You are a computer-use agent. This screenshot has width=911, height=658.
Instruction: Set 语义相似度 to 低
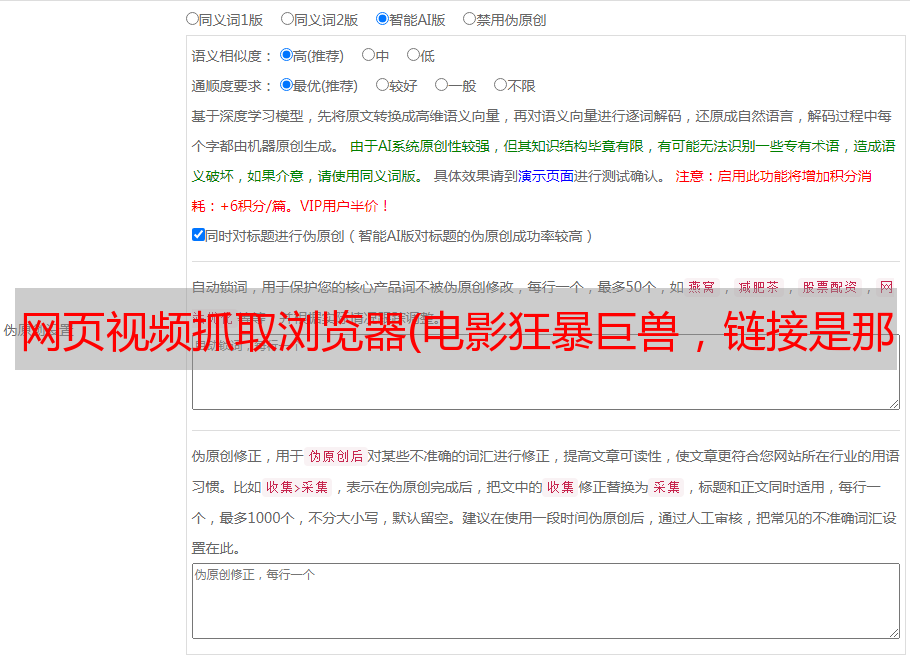[413, 55]
